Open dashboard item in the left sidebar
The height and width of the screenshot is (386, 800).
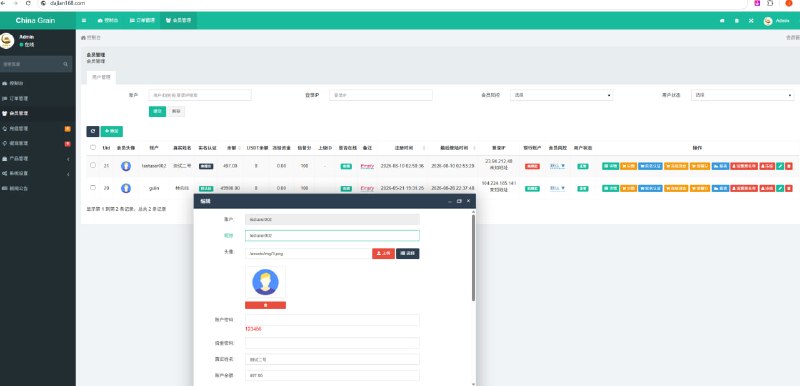pyautogui.click(x=38, y=83)
